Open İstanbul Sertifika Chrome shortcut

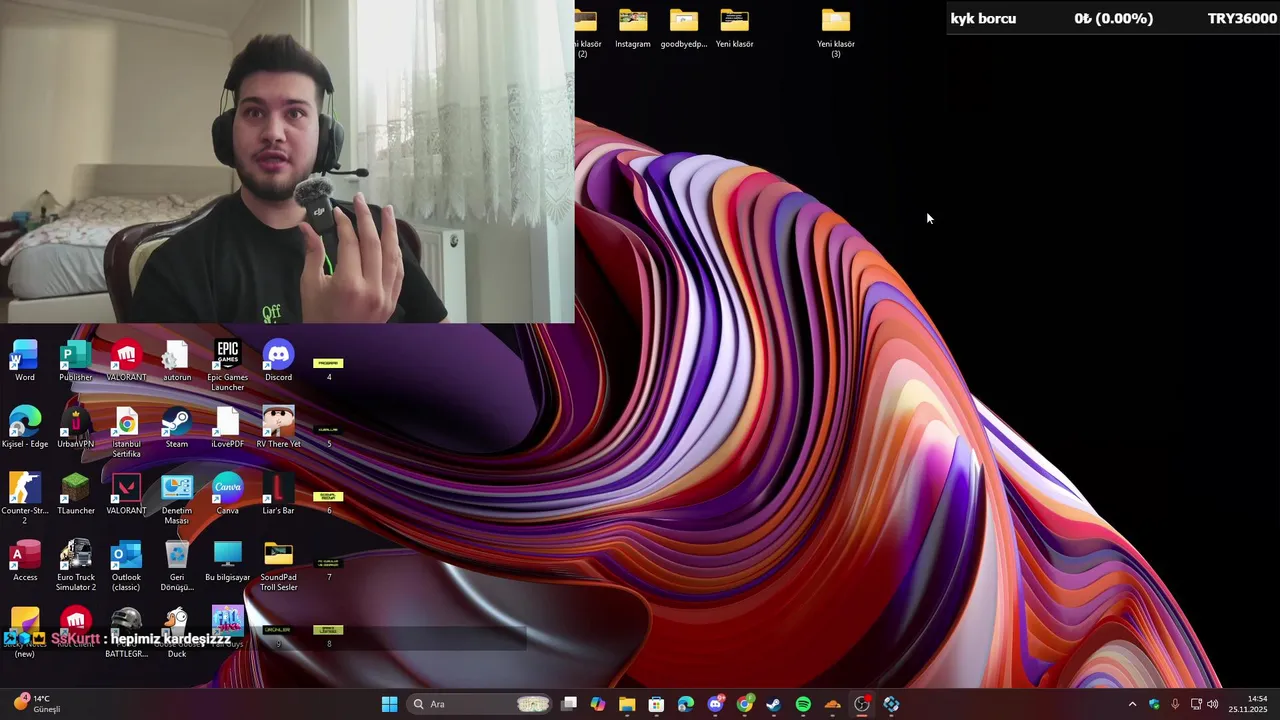(126, 433)
